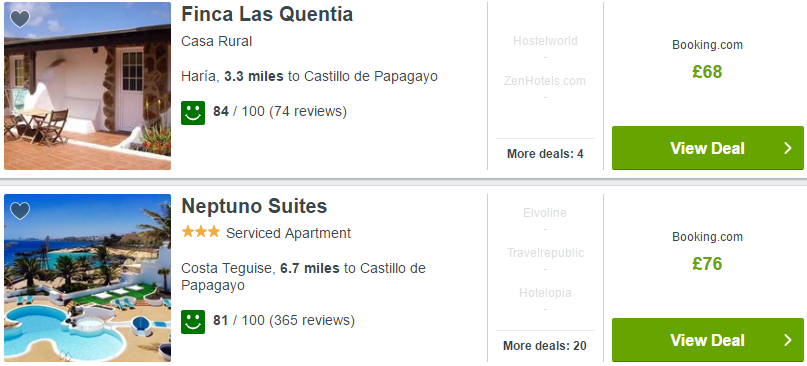Image resolution: width=807 pixels, height=366 pixels.
Task: View Deal for Finca Las Quentia at £68
Action: coord(708,148)
